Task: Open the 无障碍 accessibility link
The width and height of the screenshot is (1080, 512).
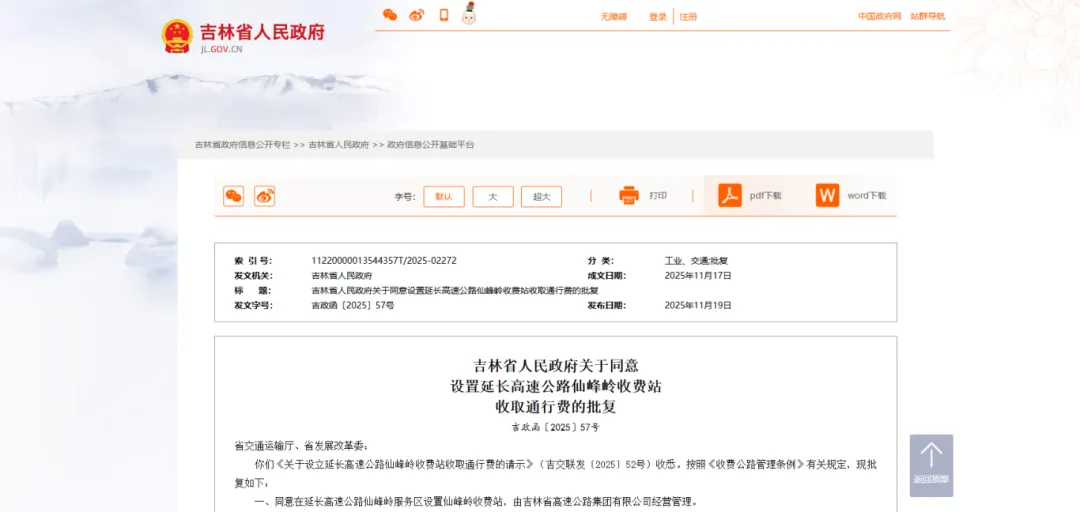Action: (x=613, y=17)
